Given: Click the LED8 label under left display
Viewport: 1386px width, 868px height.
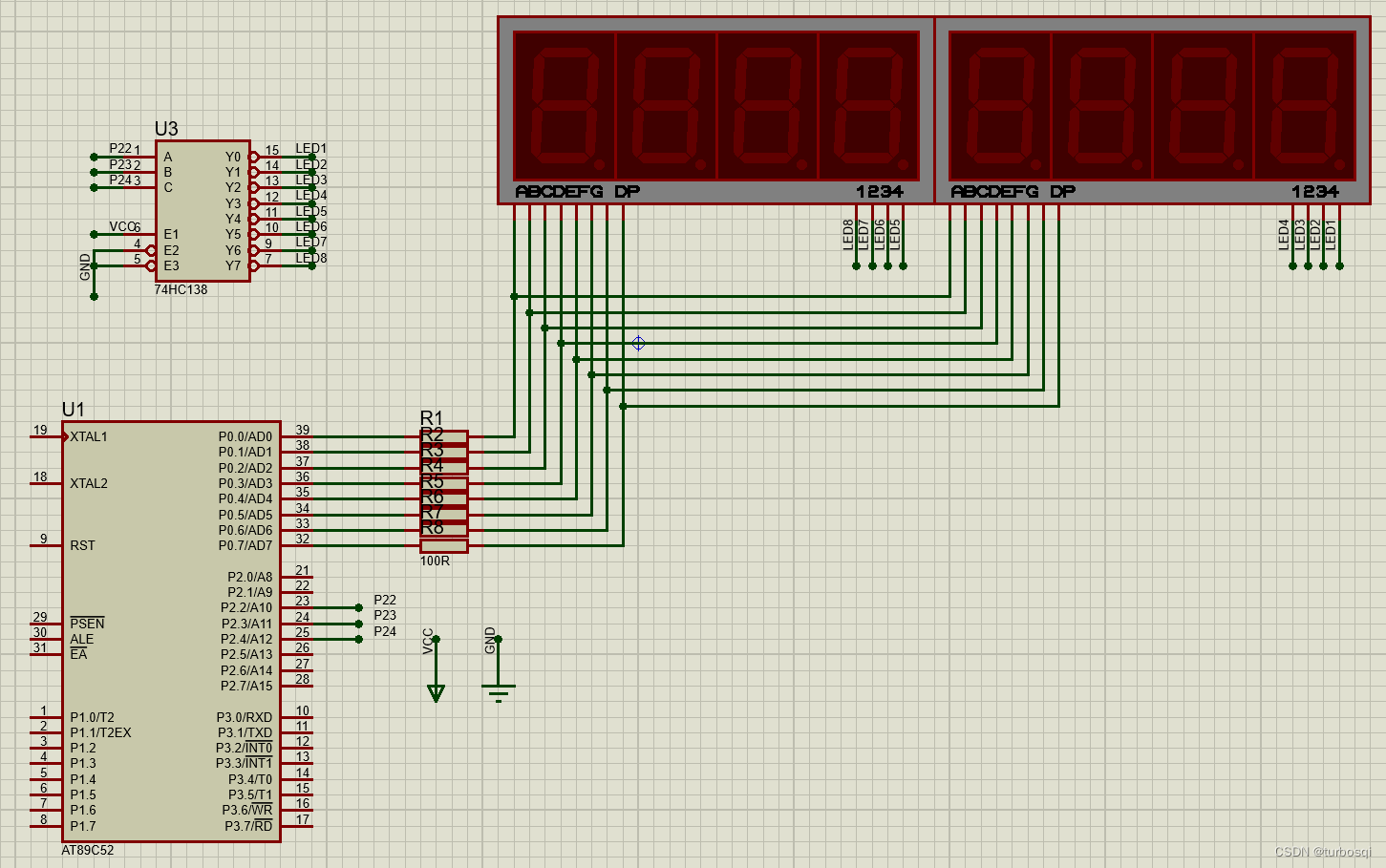Looking at the screenshot, I should pyautogui.click(x=848, y=235).
